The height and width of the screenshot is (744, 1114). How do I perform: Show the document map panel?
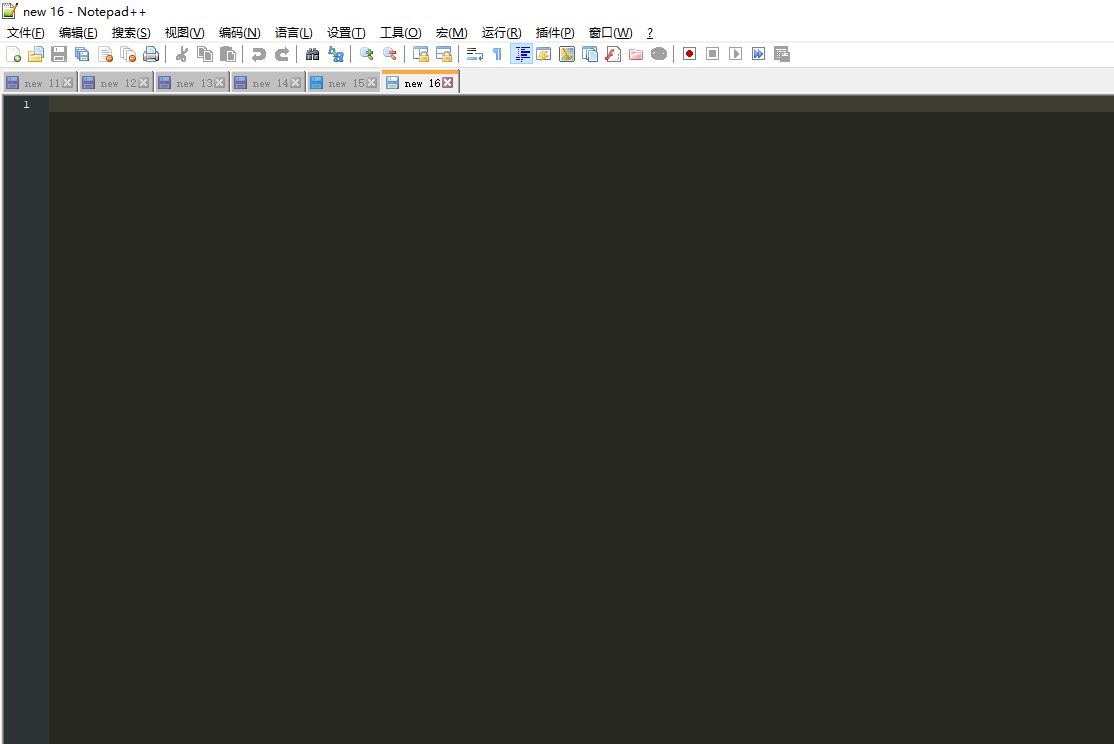pyautogui.click(x=567, y=54)
